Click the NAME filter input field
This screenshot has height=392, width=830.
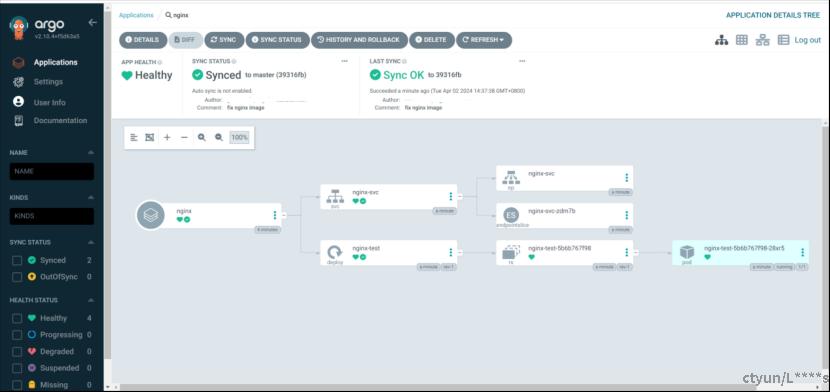tap(52, 171)
